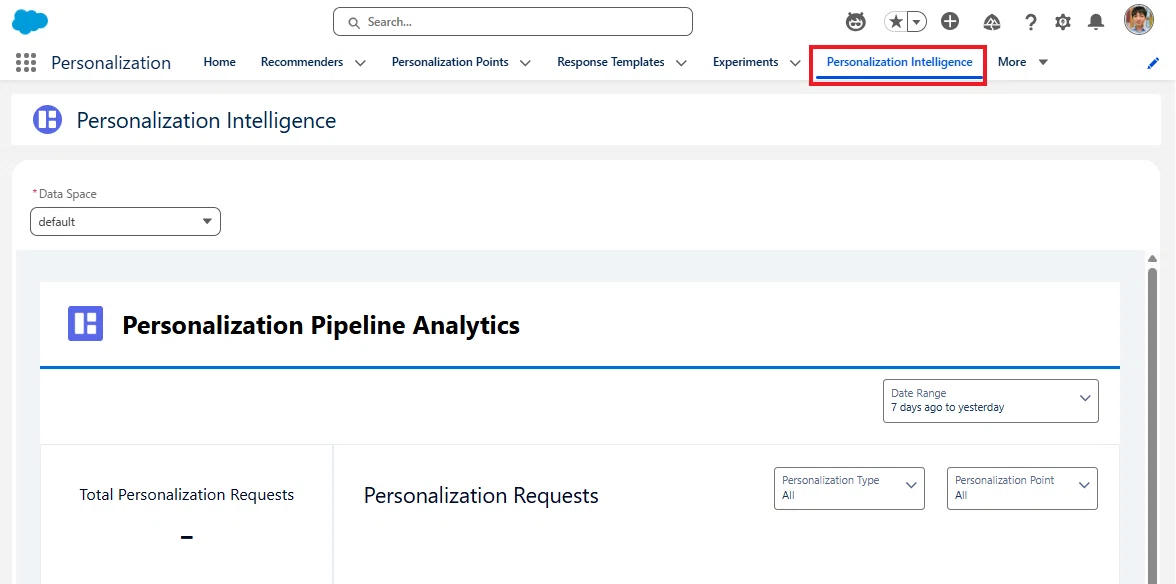1176x584 pixels.
Task: Open the Personalization Point filter
Action: (1022, 488)
